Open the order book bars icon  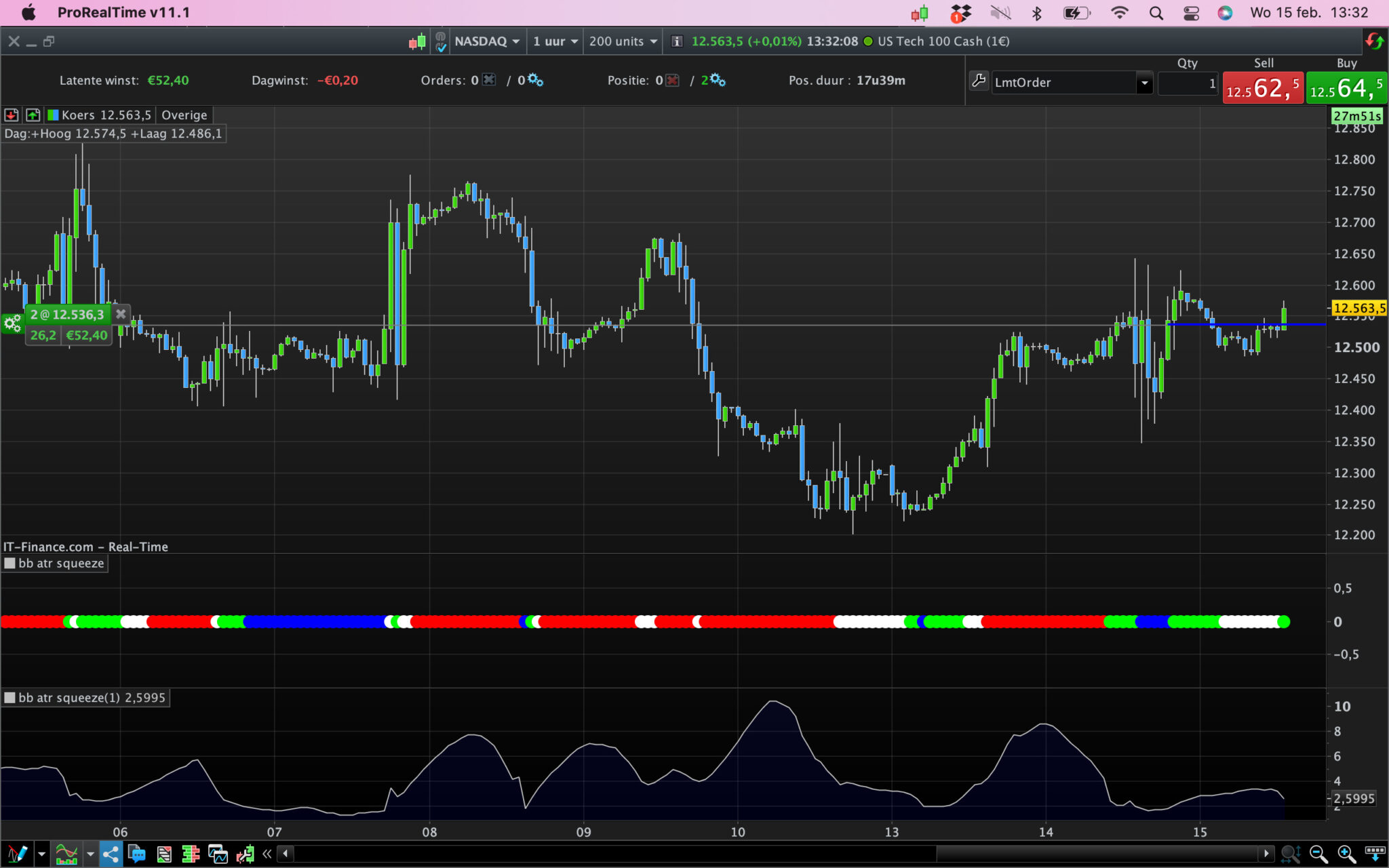tap(191, 854)
